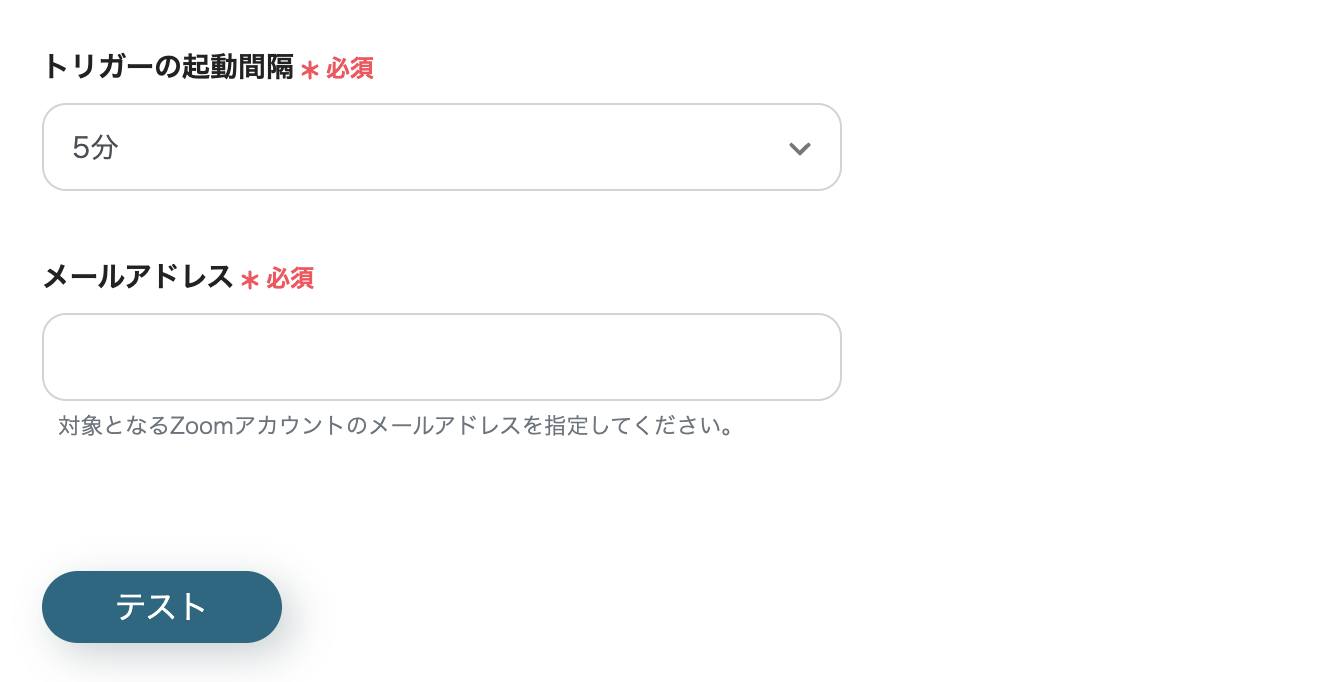Image resolution: width=1342 pixels, height=682 pixels.
Task: Select the text 5分 in the dropdown
Action: (94, 147)
